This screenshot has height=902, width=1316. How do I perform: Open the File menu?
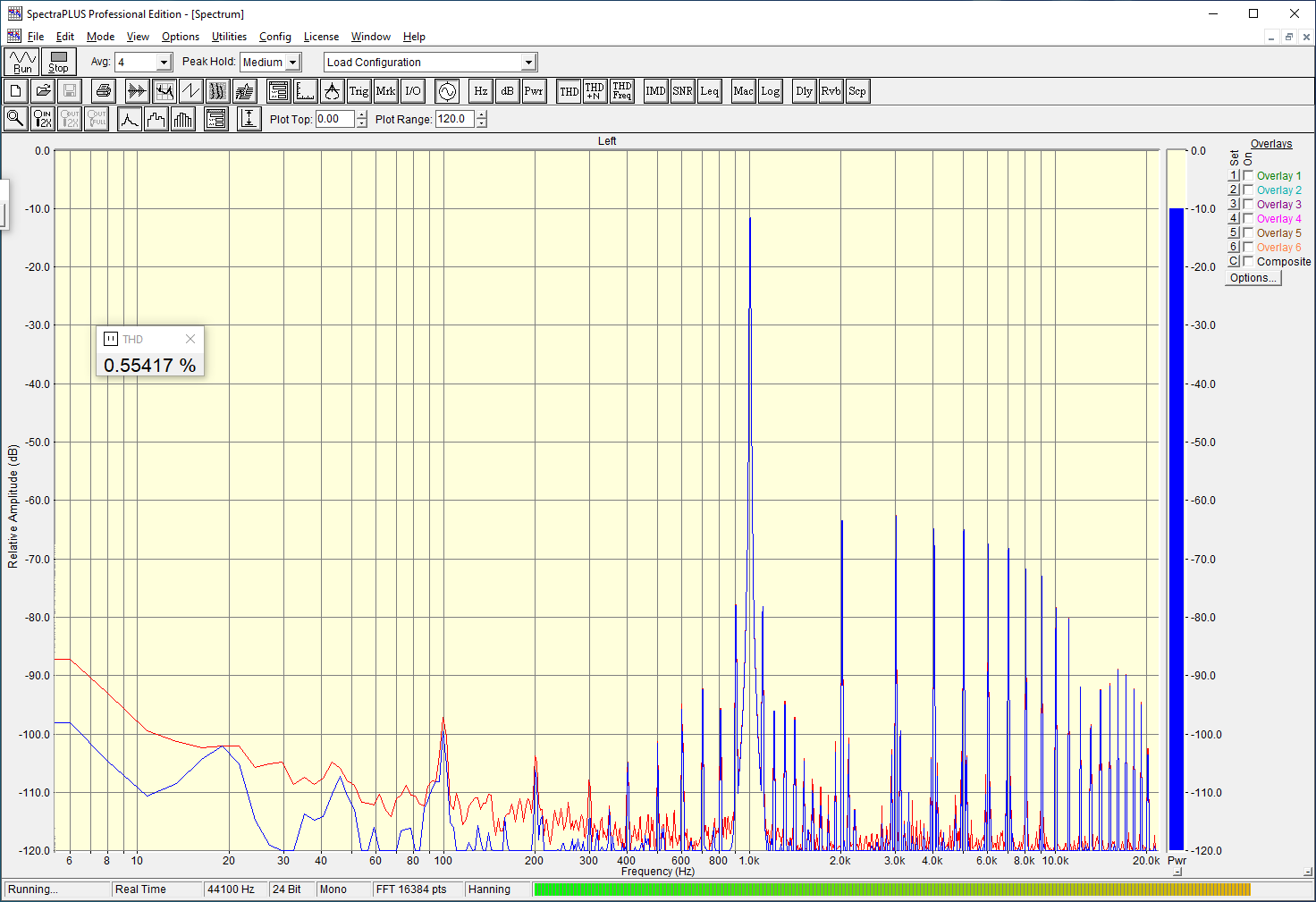[x=36, y=37]
